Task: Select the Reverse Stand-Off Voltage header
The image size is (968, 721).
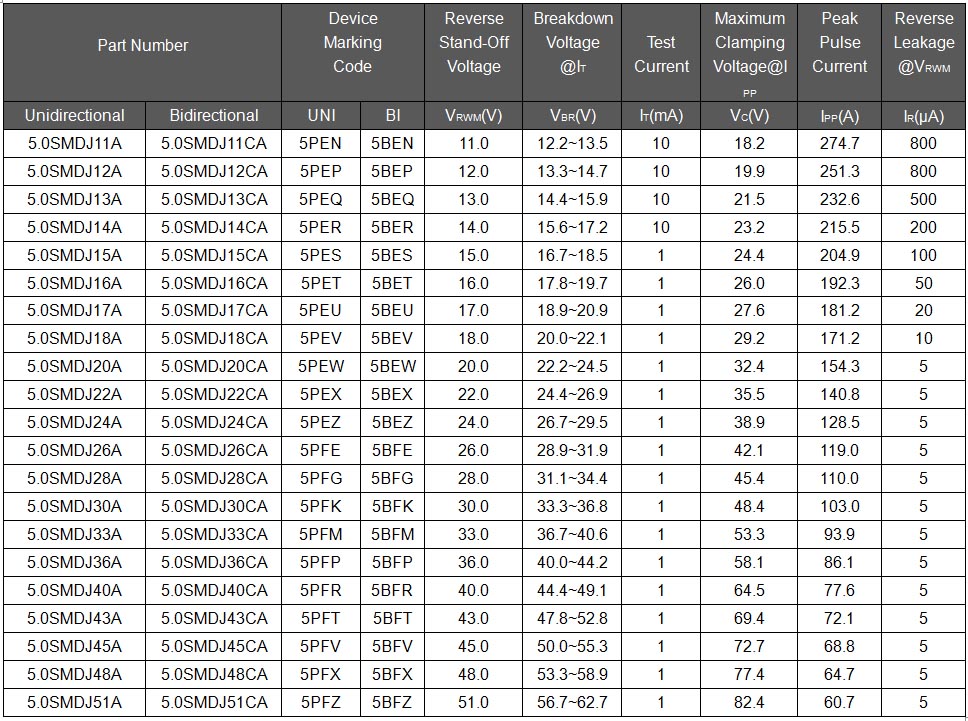Action: click(x=473, y=43)
